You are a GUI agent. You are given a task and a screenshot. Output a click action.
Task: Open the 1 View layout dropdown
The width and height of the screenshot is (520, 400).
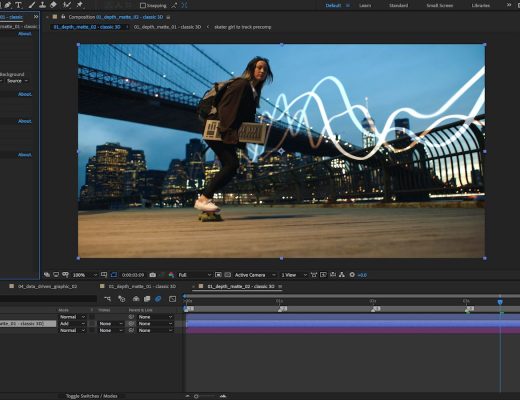click(x=293, y=275)
